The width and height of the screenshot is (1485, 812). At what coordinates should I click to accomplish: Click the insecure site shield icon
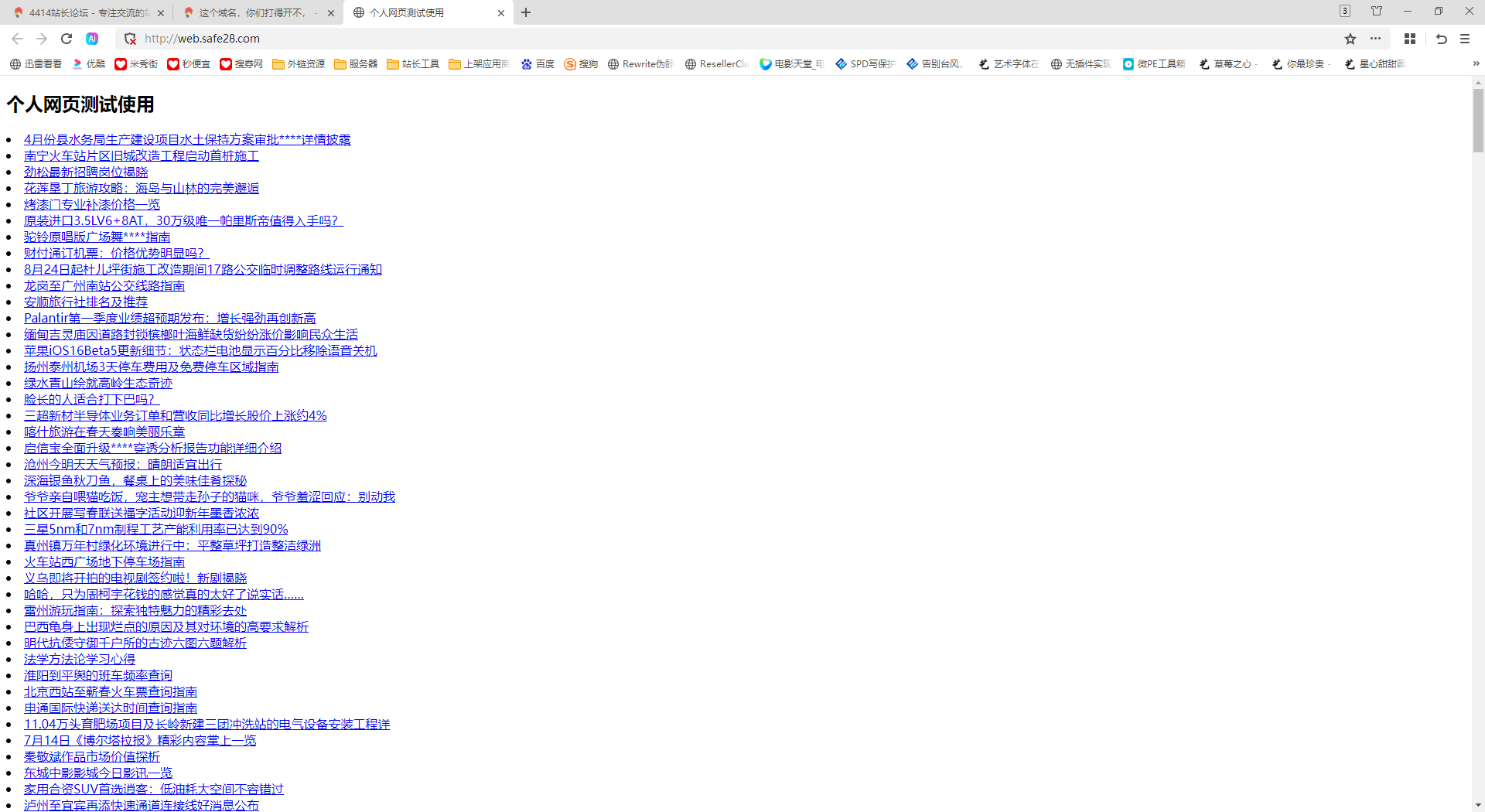tap(130, 39)
